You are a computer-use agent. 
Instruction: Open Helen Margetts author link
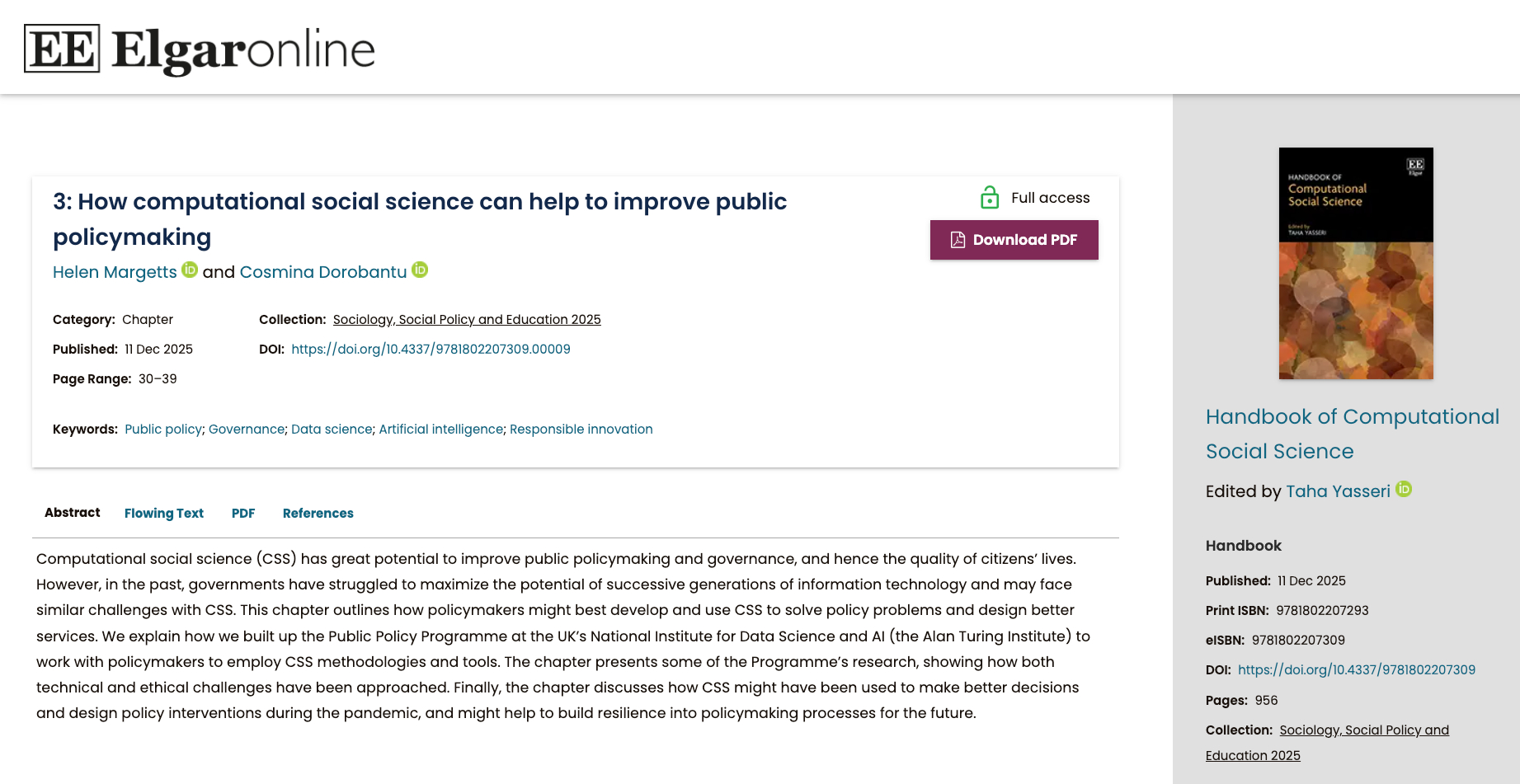click(115, 272)
